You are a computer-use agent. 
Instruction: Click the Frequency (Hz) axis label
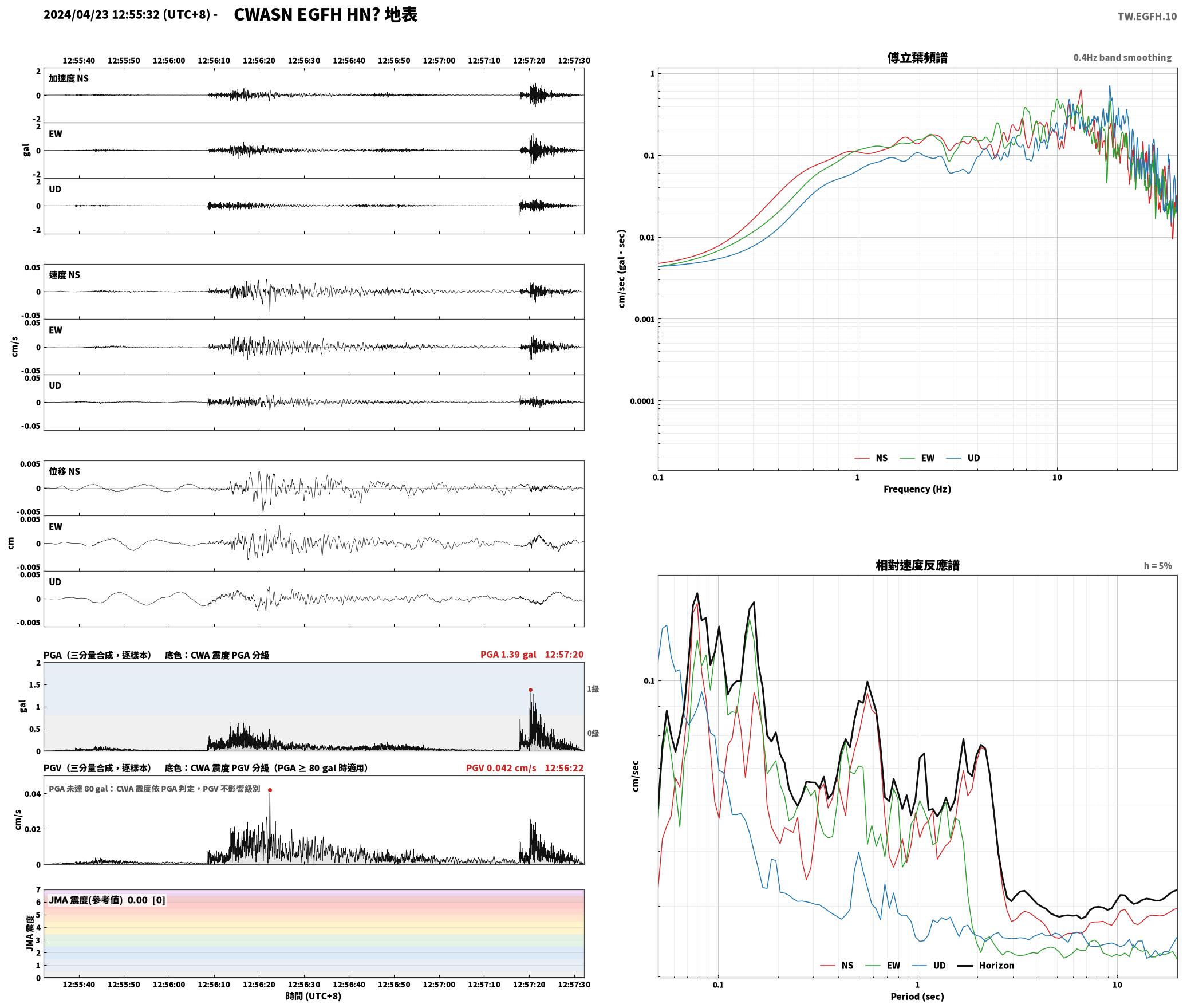[917, 489]
